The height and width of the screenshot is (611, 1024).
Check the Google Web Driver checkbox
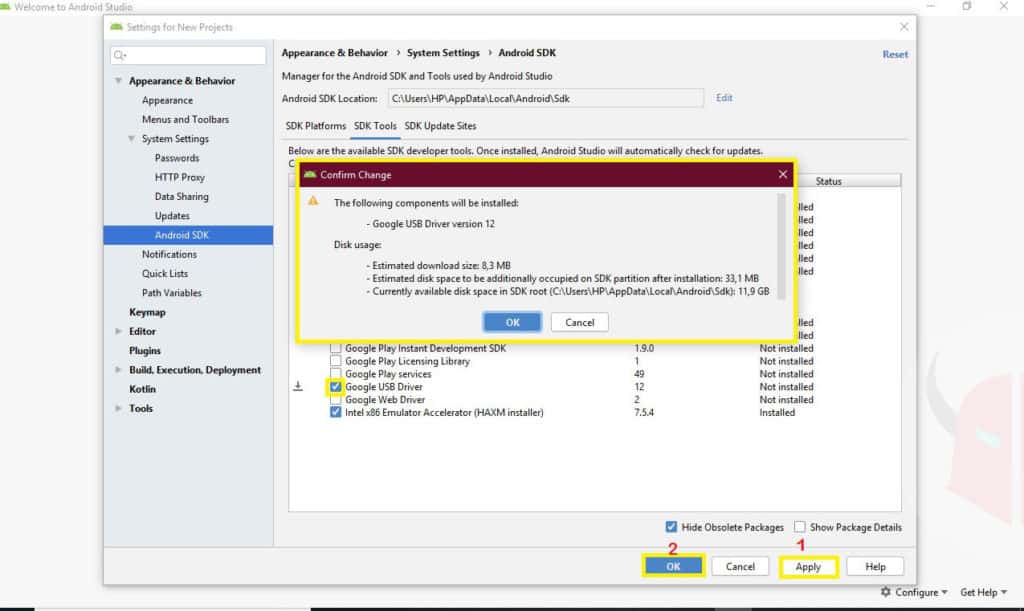pyautogui.click(x=336, y=400)
